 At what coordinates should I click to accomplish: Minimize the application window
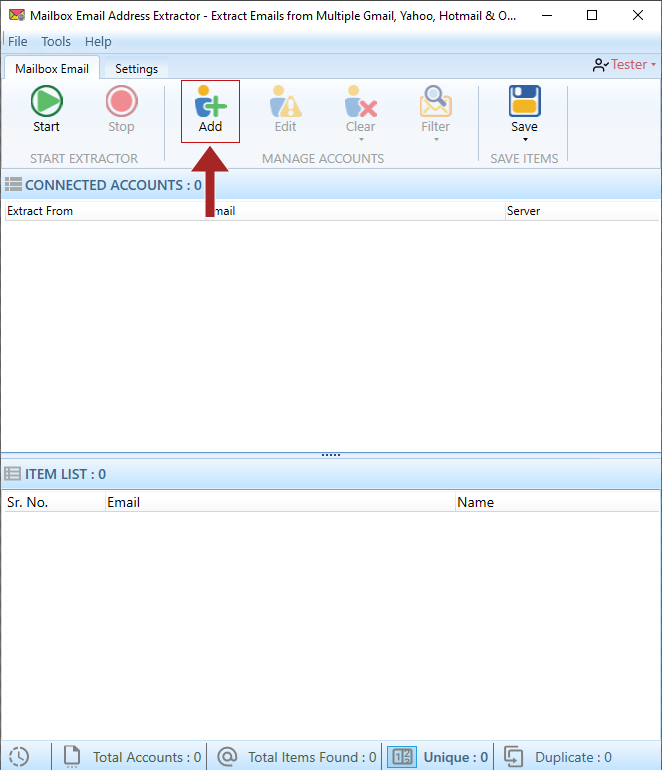(x=547, y=15)
